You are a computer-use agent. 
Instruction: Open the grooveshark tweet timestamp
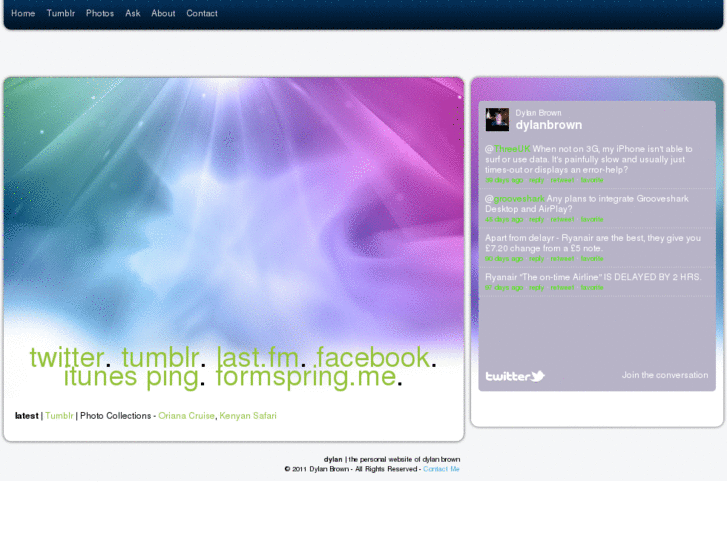pos(504,219)
